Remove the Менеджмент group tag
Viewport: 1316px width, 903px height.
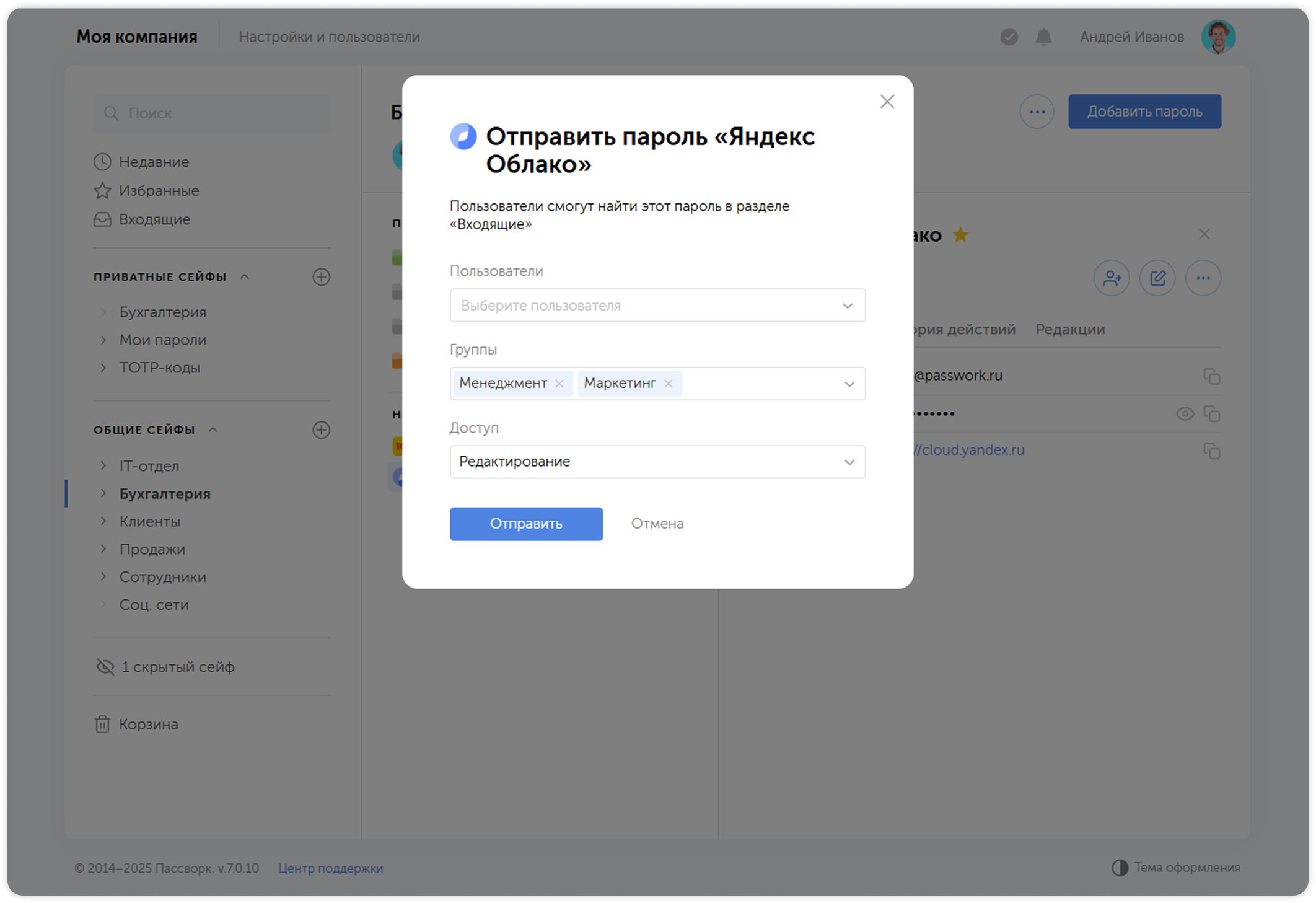559,384
